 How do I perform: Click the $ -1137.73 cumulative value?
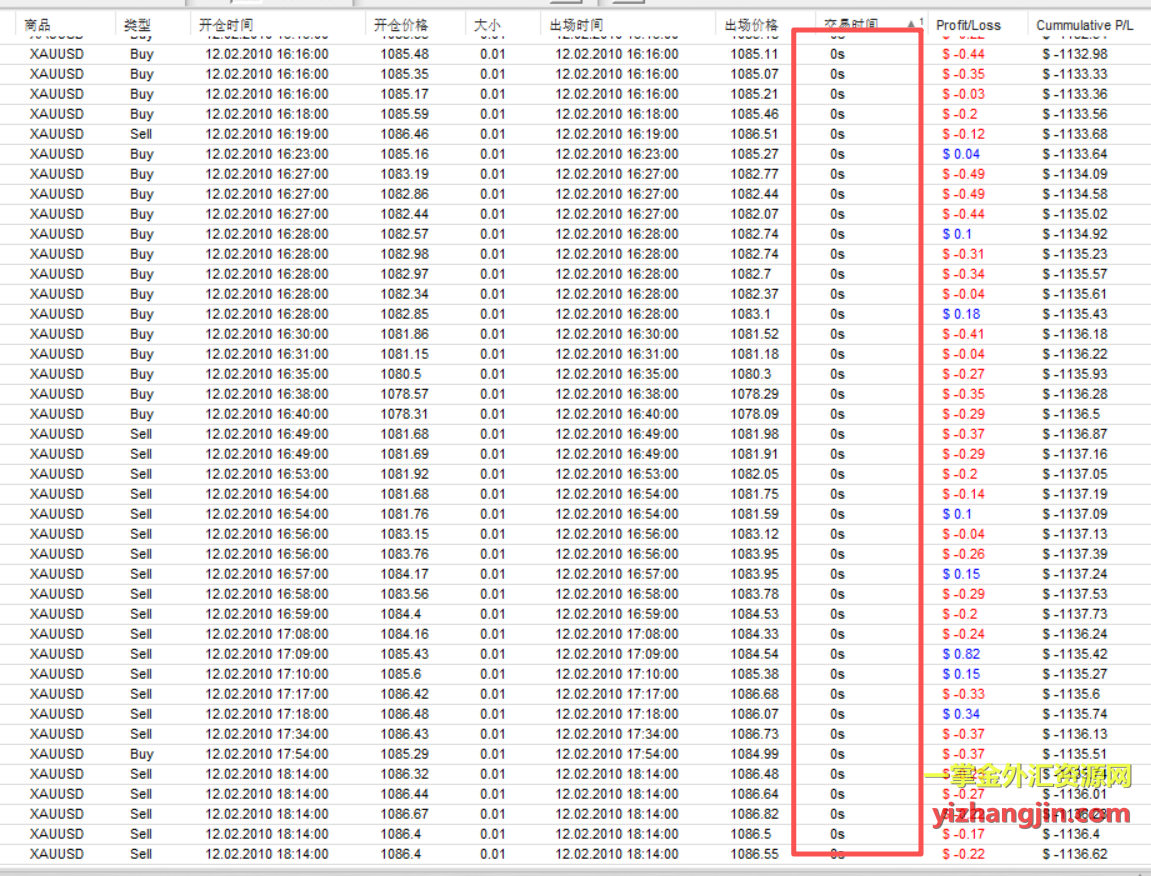[x=1075, y=614]
